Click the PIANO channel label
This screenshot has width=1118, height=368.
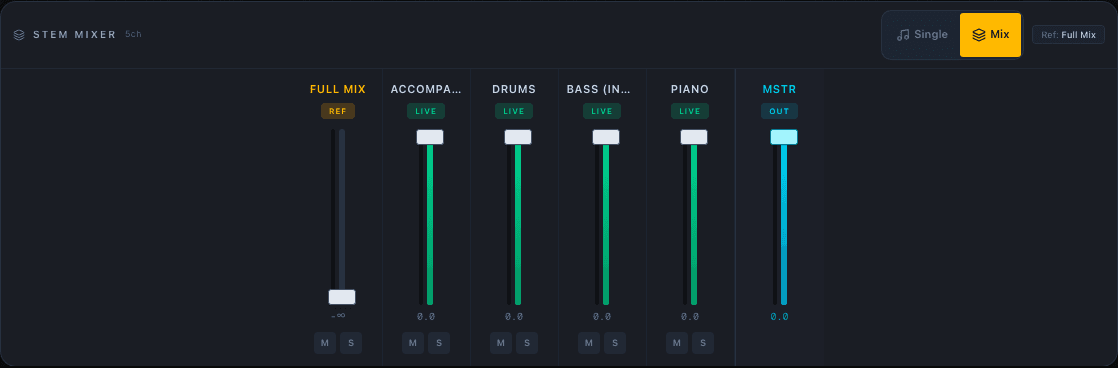(x=690, y=89)
